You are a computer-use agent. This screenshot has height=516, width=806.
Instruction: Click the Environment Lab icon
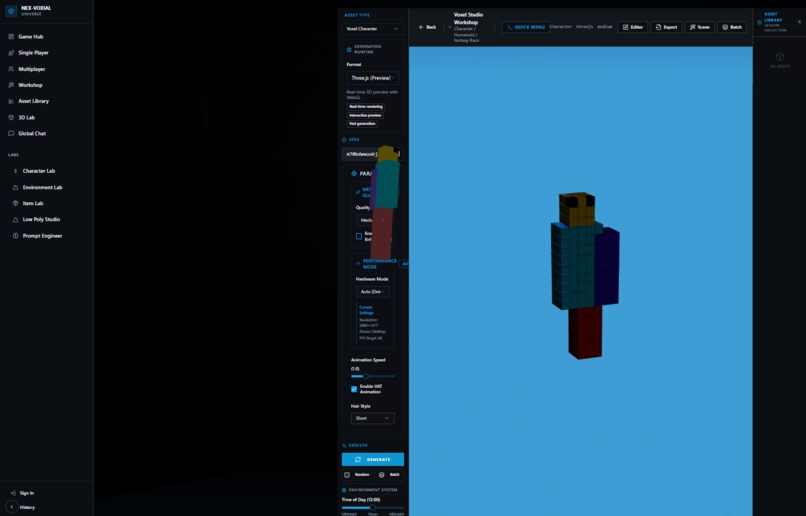[x=15, y=187]
